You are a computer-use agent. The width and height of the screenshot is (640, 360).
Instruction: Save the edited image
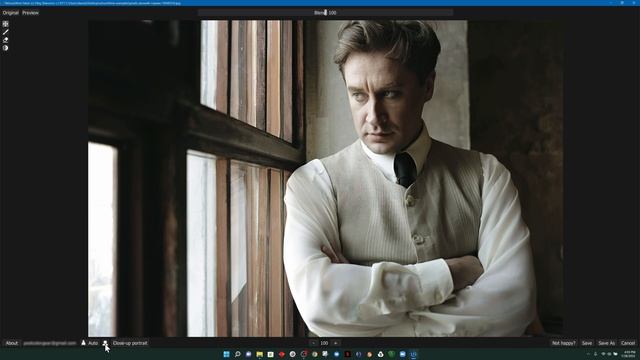pyautogui.click(x=587, y=343)
